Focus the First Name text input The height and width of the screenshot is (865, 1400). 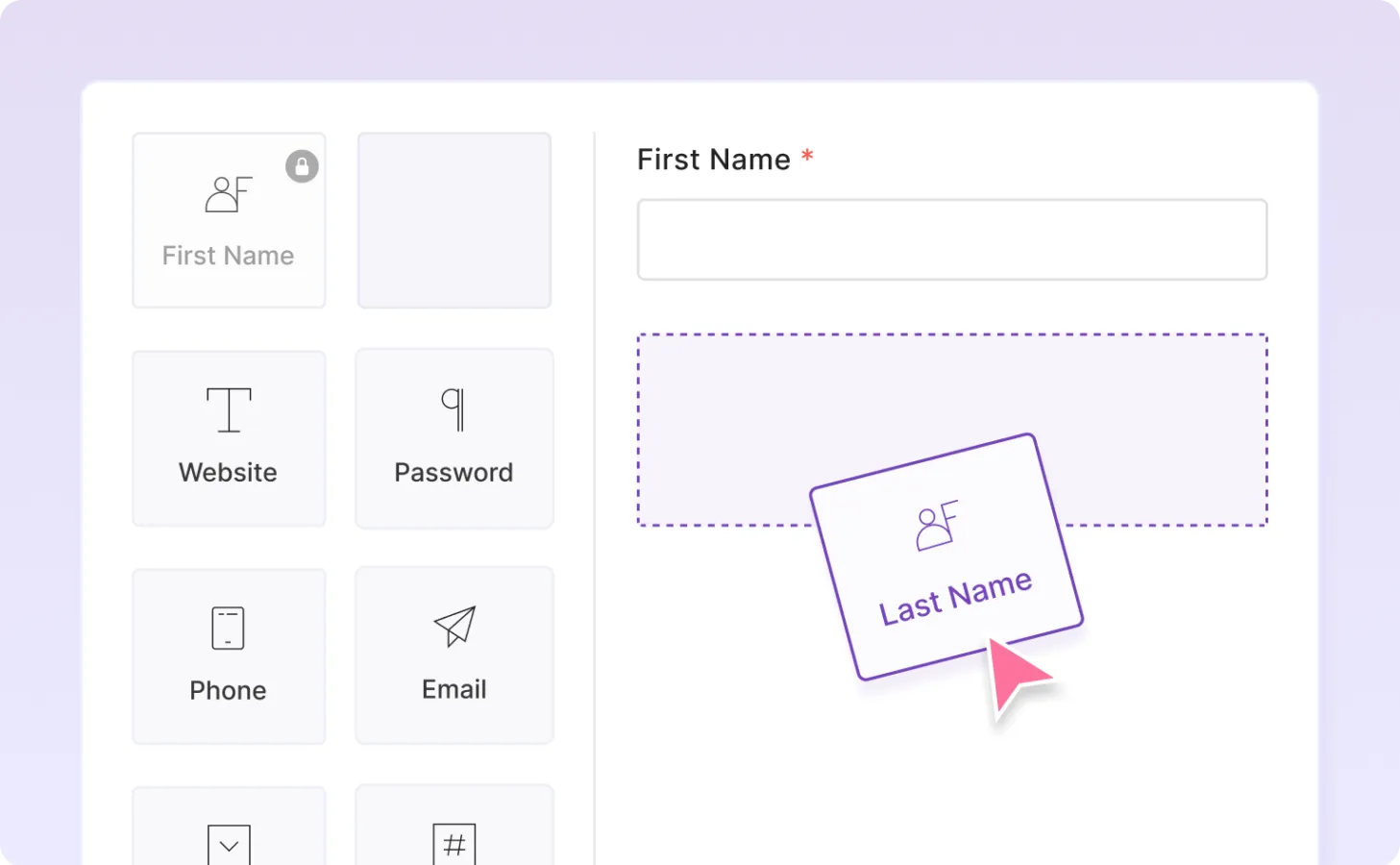952,240
